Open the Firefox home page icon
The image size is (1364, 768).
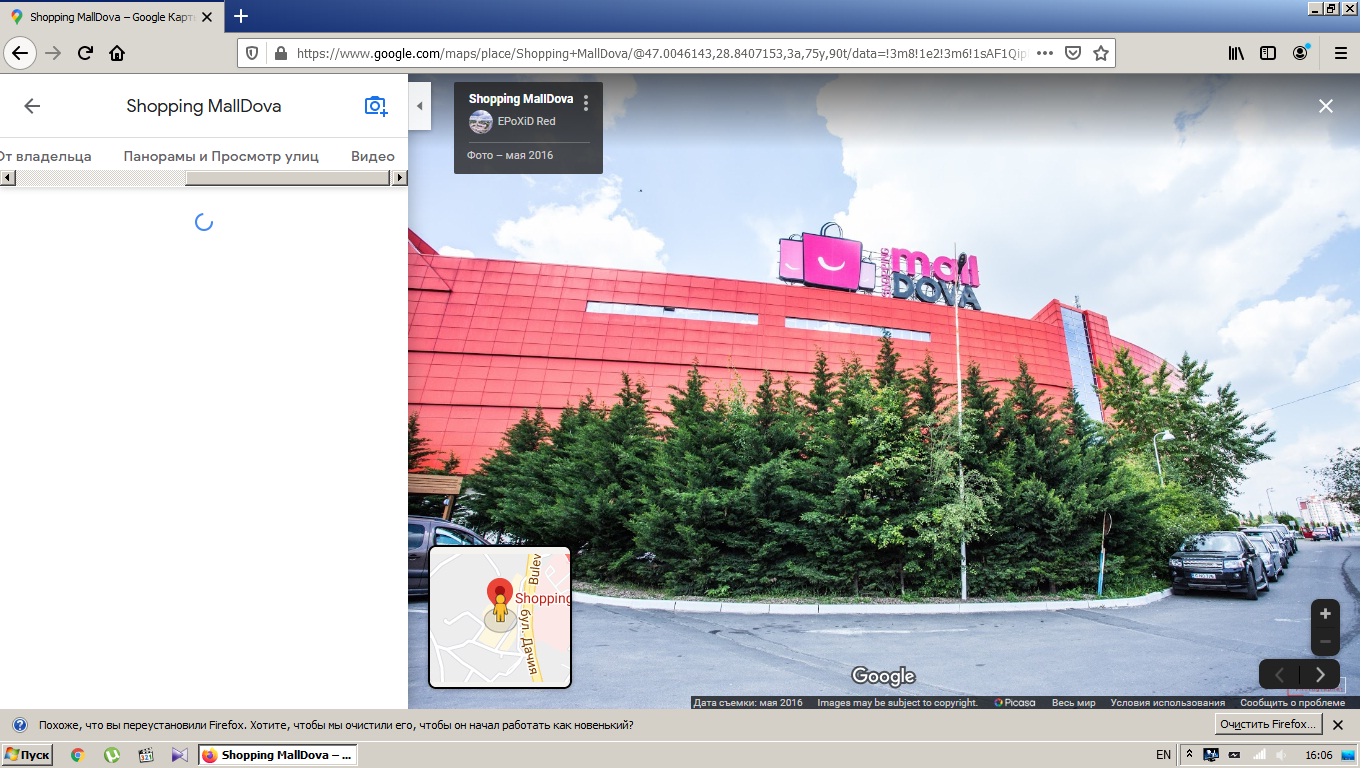(117, 53)
